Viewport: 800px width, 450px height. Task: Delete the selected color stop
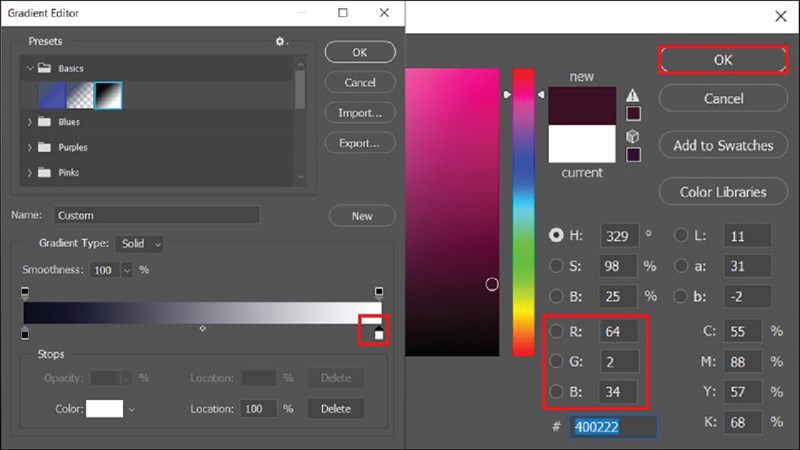(x=336, y=409)
